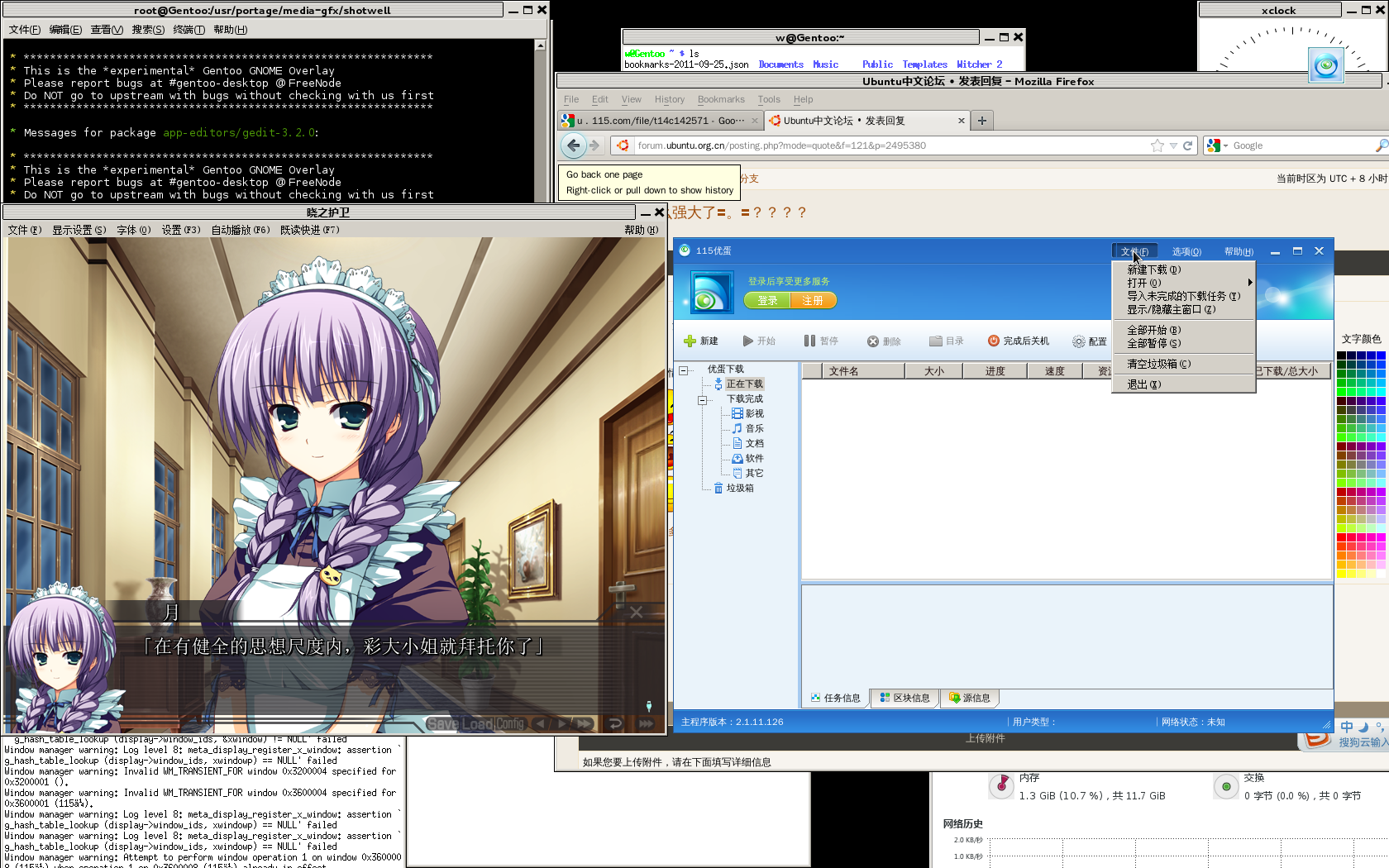Click the Firefox reload icon
The height and width of the screenshot is (868, 1389).
1188,145
